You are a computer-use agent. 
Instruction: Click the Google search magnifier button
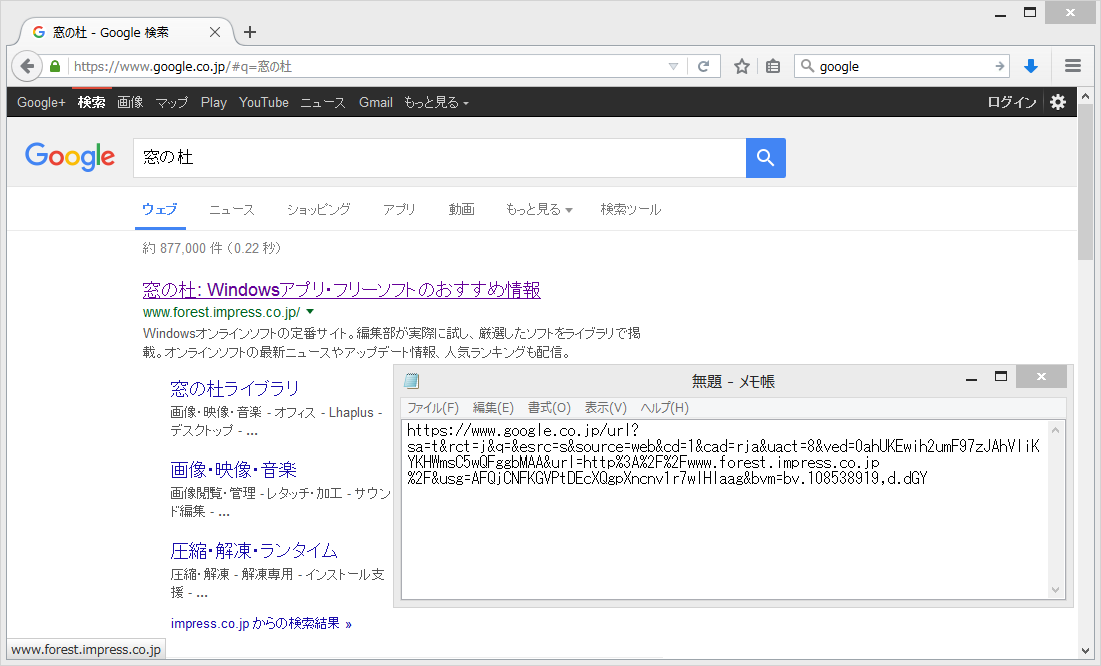coord(765,157)
